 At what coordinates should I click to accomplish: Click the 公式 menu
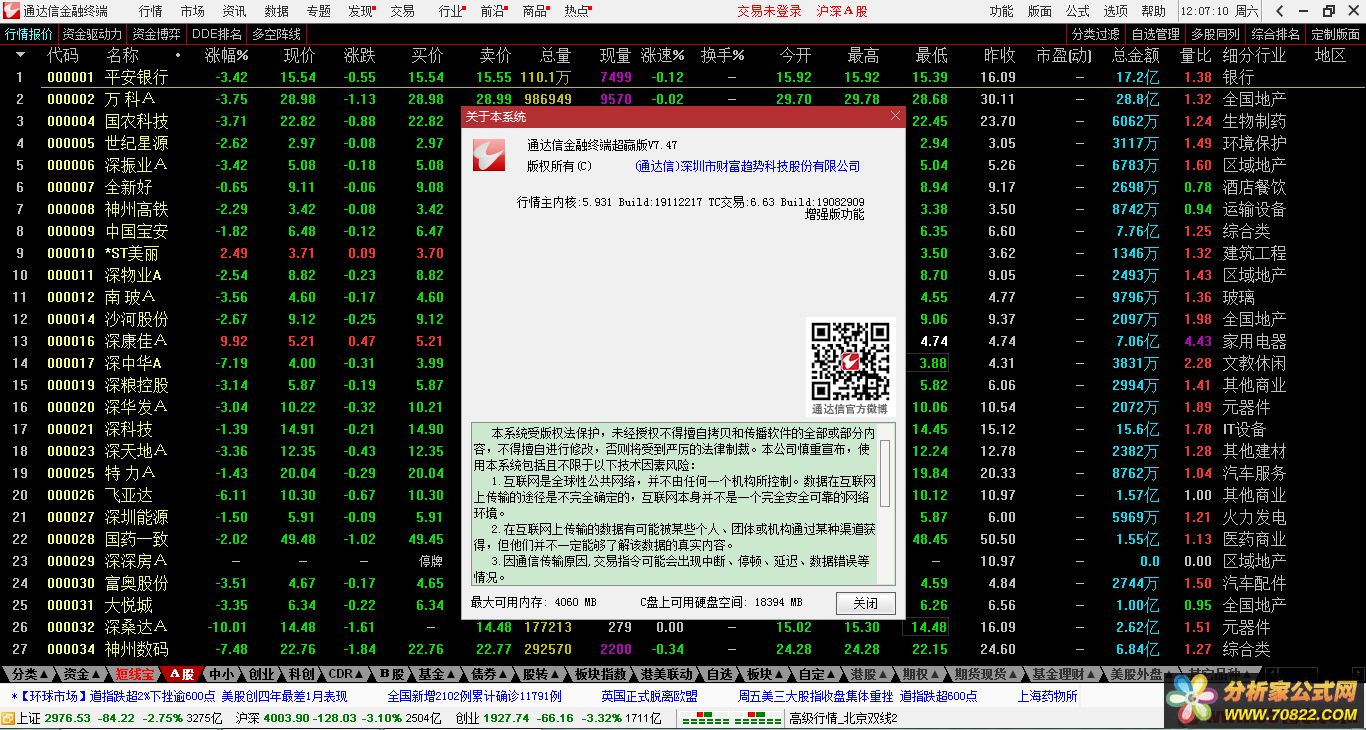click(x=1077, y=11)
